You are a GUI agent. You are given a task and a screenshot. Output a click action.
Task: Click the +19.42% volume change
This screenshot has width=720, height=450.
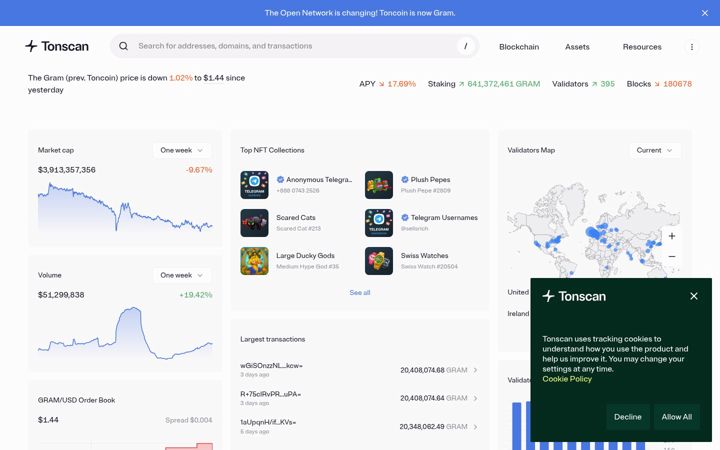click(196, 295)
